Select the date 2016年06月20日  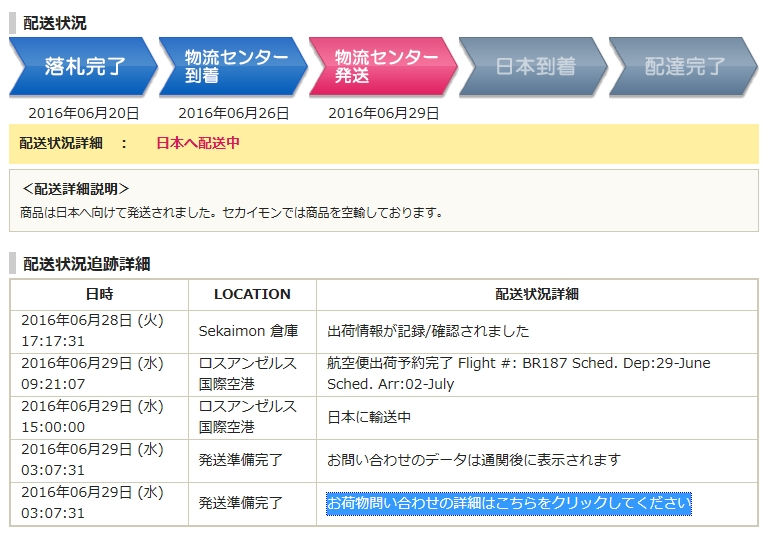[x=84, y=113]
